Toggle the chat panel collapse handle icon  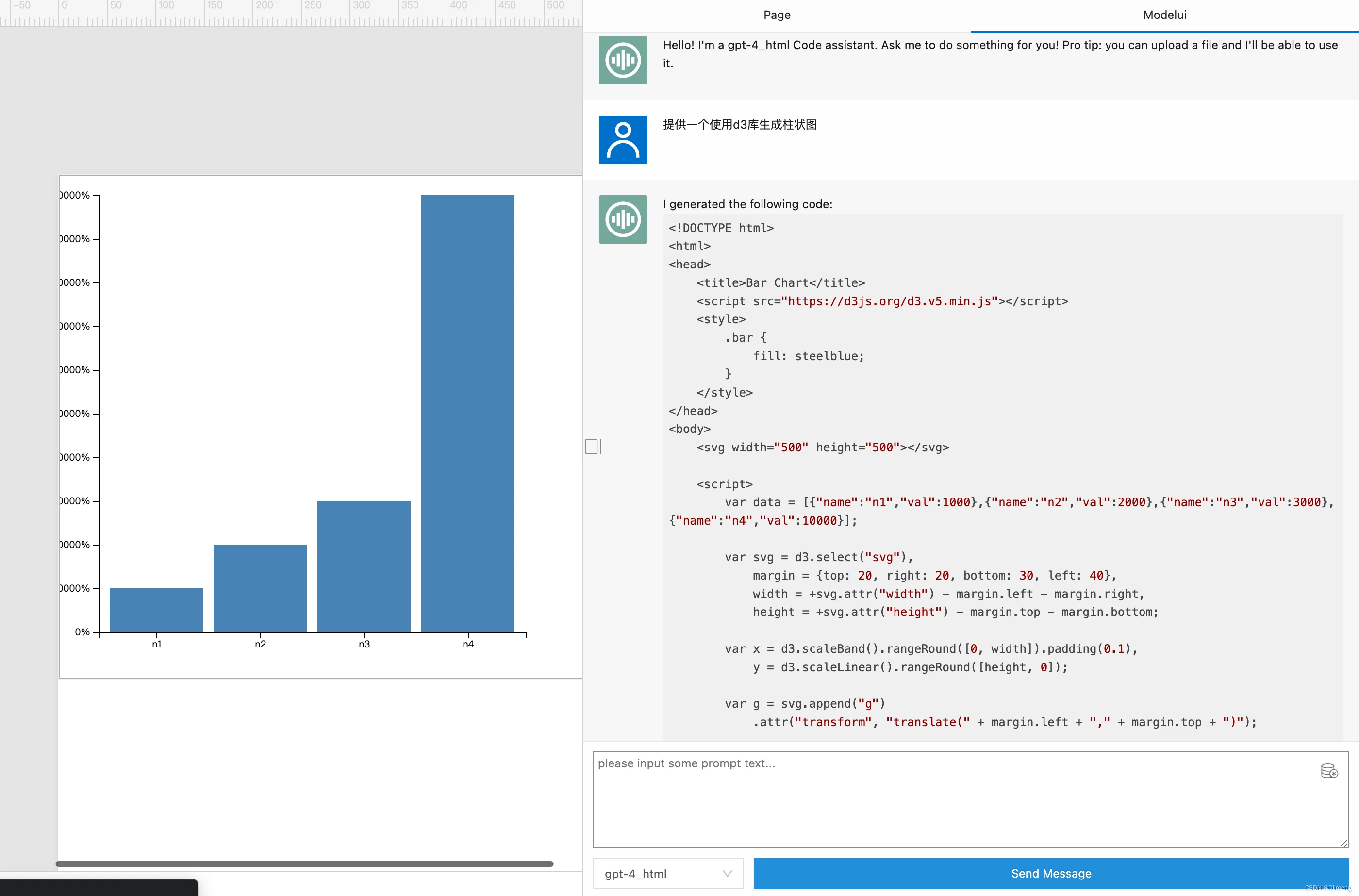[x=593, y=446]
